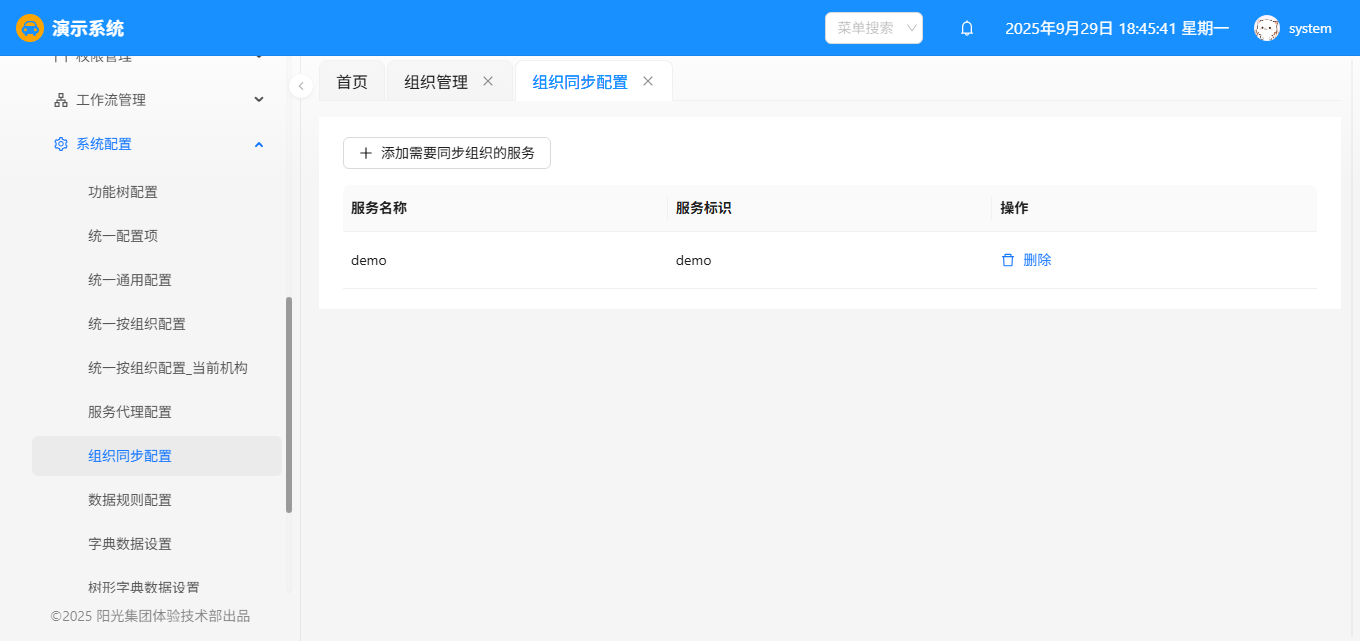Collapse sidebar with the arrow toggle
1360x641 pixels.
[301, 86]
